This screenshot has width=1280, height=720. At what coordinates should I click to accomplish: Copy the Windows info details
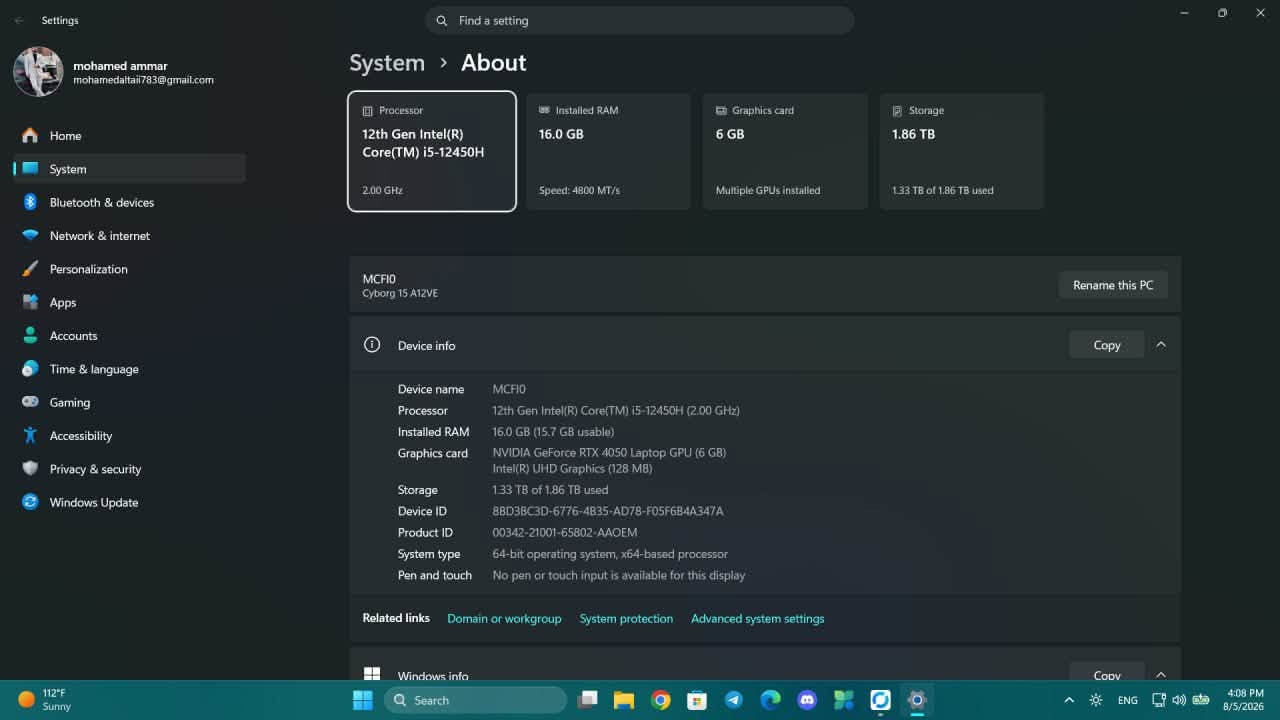tap(1107, 674)
